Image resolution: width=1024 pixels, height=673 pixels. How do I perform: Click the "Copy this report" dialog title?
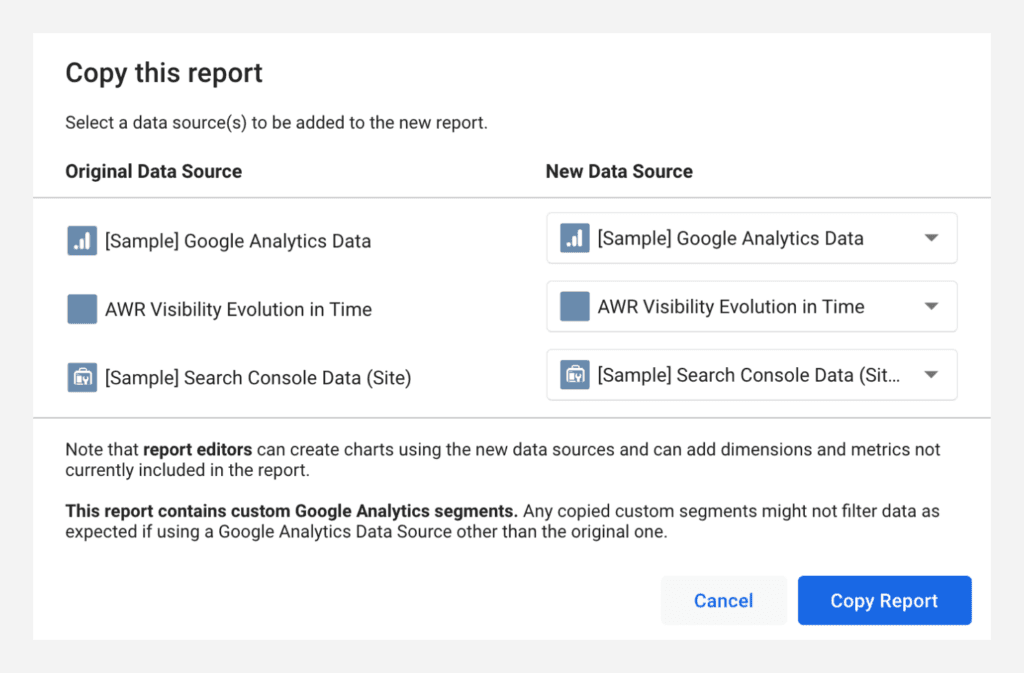164,73
